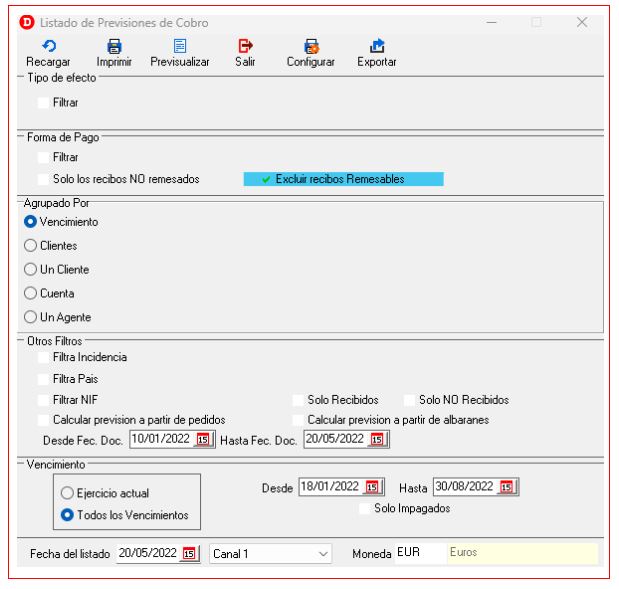The height and width of the screenshot is (589, 619).
Task: Select the Ejercicio actual radio option
Action: tap(67, 493)
